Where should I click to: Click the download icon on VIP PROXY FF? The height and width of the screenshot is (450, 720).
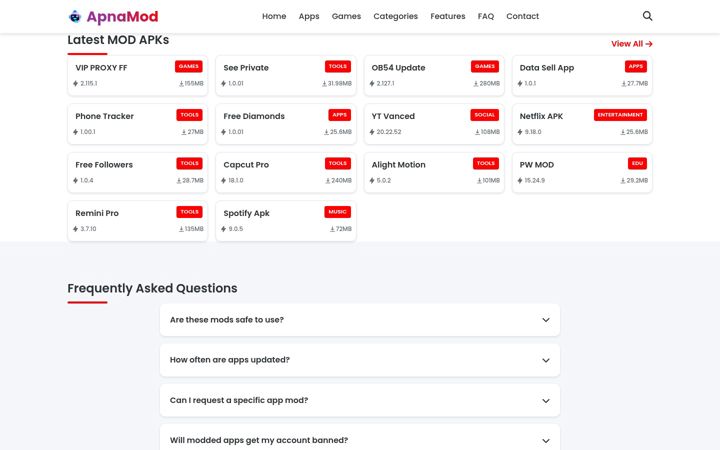pyautogui.click(x=181, y=84)
